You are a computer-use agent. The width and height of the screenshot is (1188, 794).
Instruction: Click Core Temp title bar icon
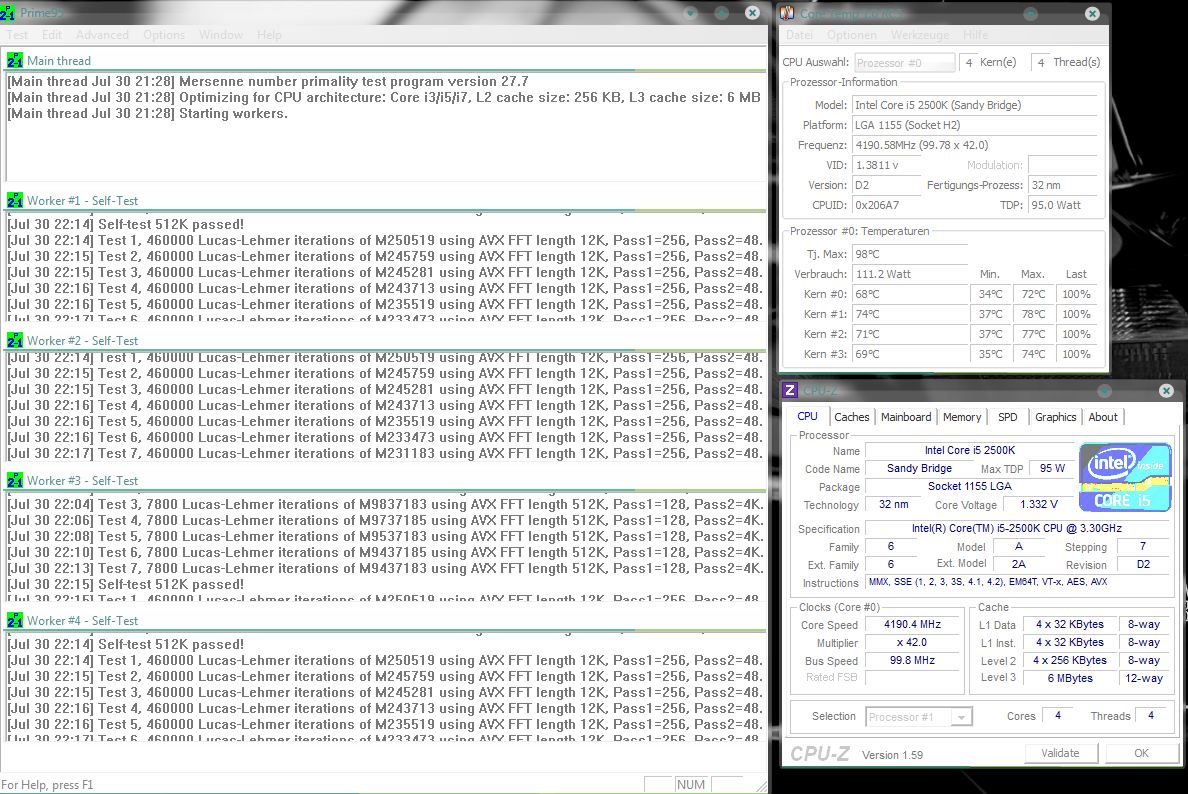click(788, 13)
